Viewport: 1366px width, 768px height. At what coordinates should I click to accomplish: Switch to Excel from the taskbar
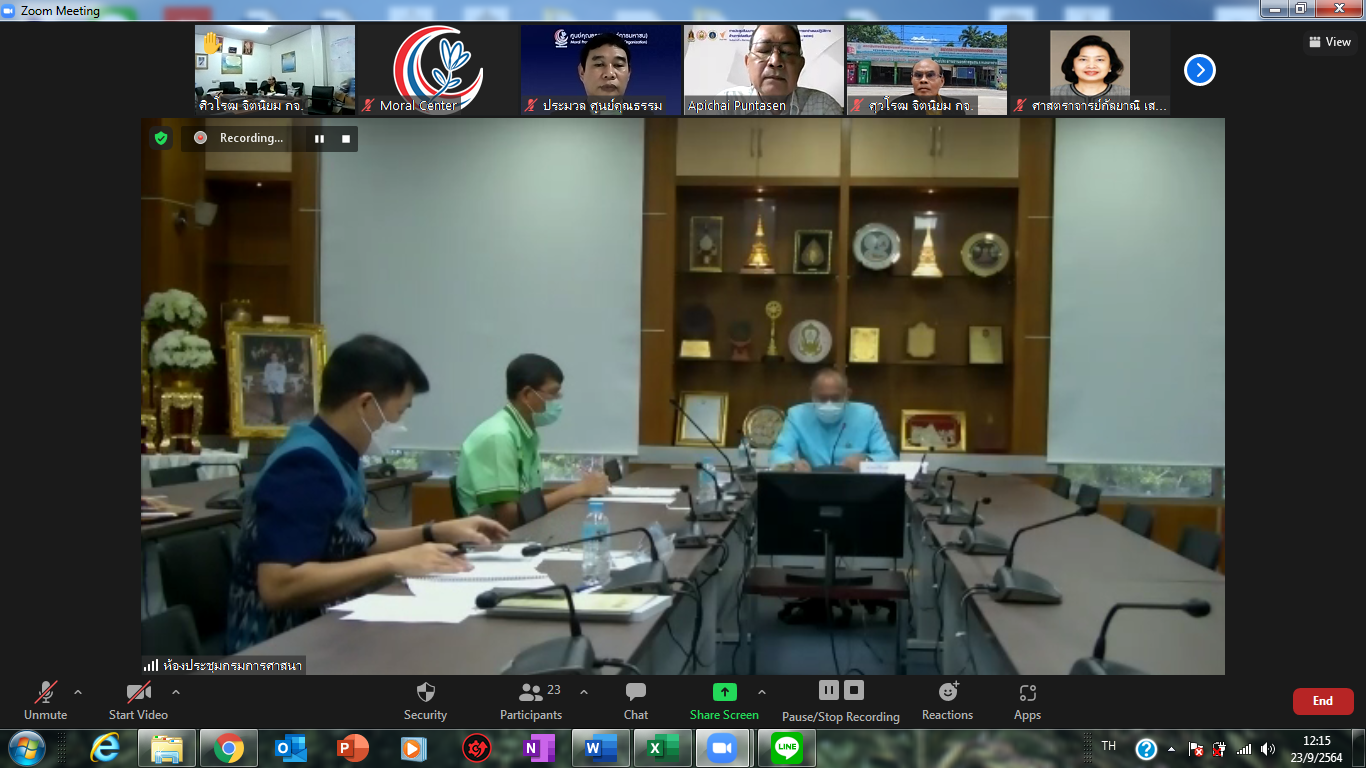click(x=663, y=748)
